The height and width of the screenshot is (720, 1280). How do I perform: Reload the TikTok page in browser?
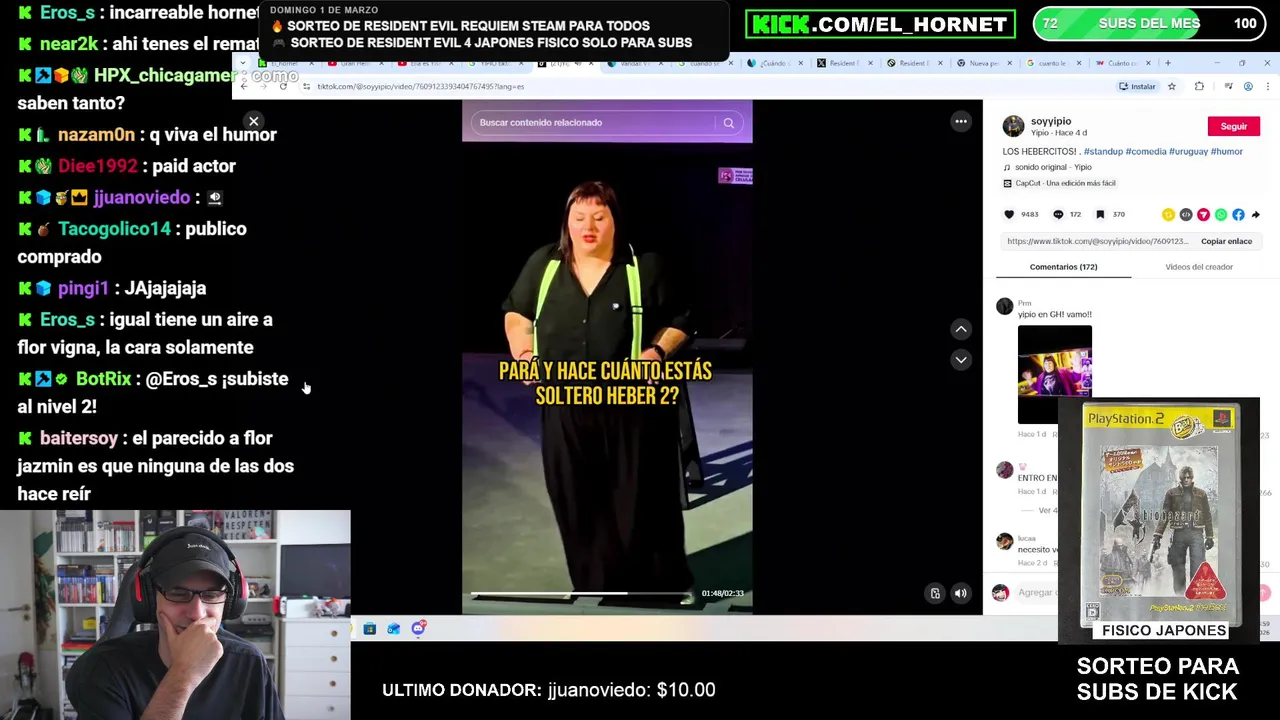click(x=283, y=86)
